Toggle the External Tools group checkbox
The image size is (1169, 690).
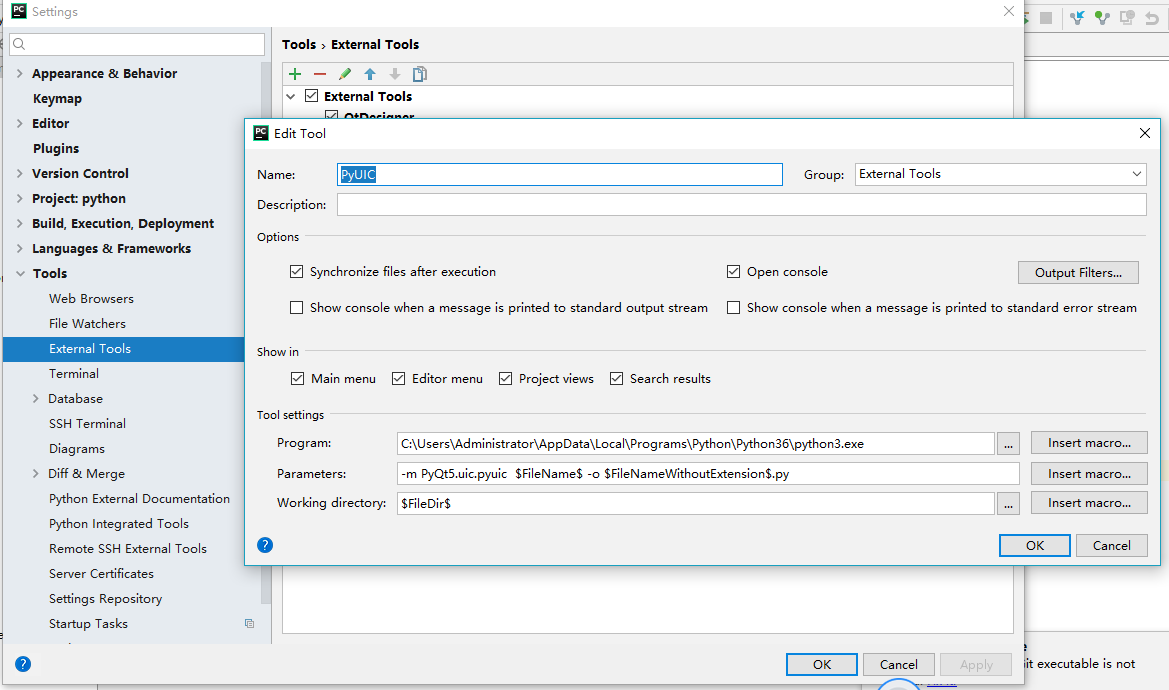[x=312, y=96]
